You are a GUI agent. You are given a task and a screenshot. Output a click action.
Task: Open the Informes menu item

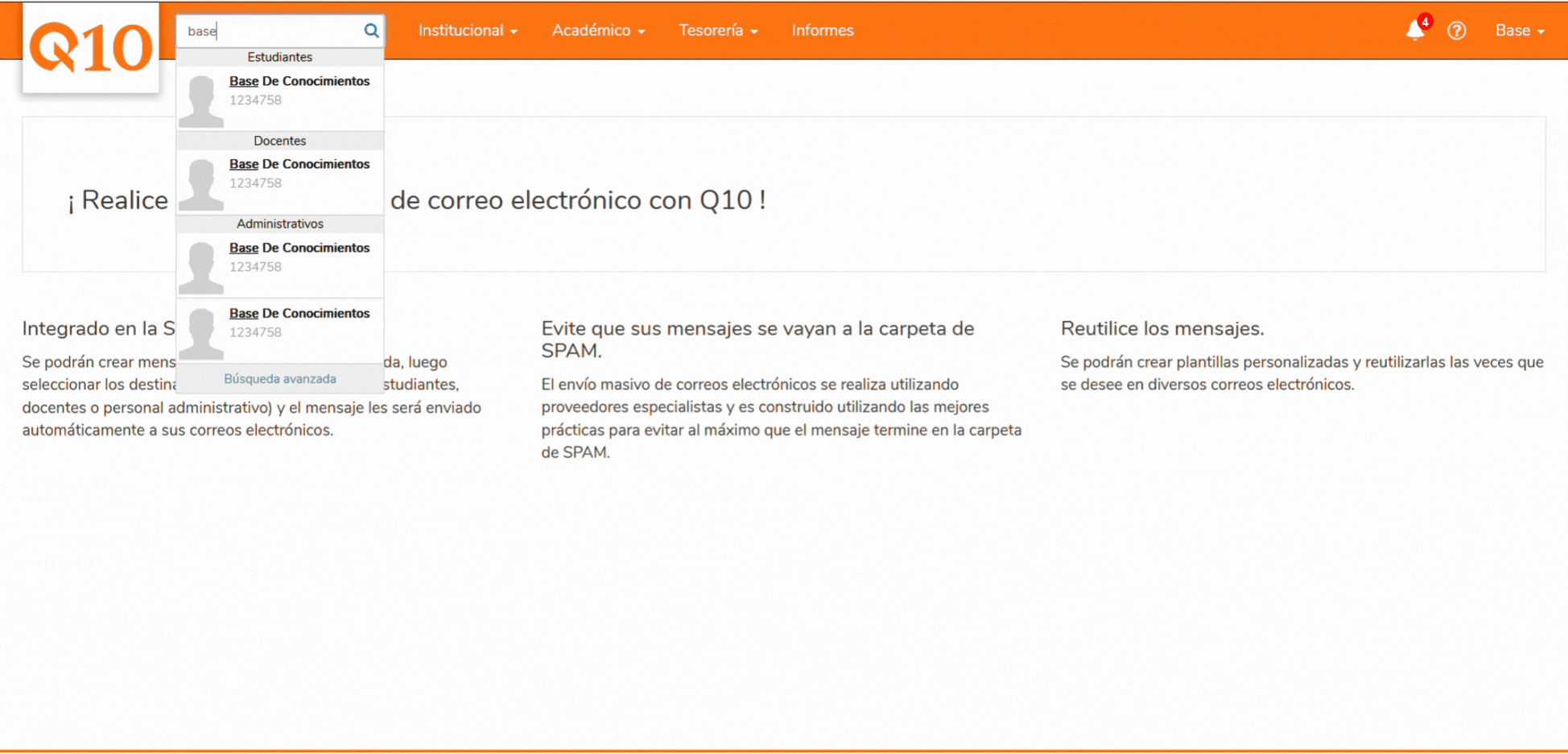pyautogui.click(x=823, y=31)
